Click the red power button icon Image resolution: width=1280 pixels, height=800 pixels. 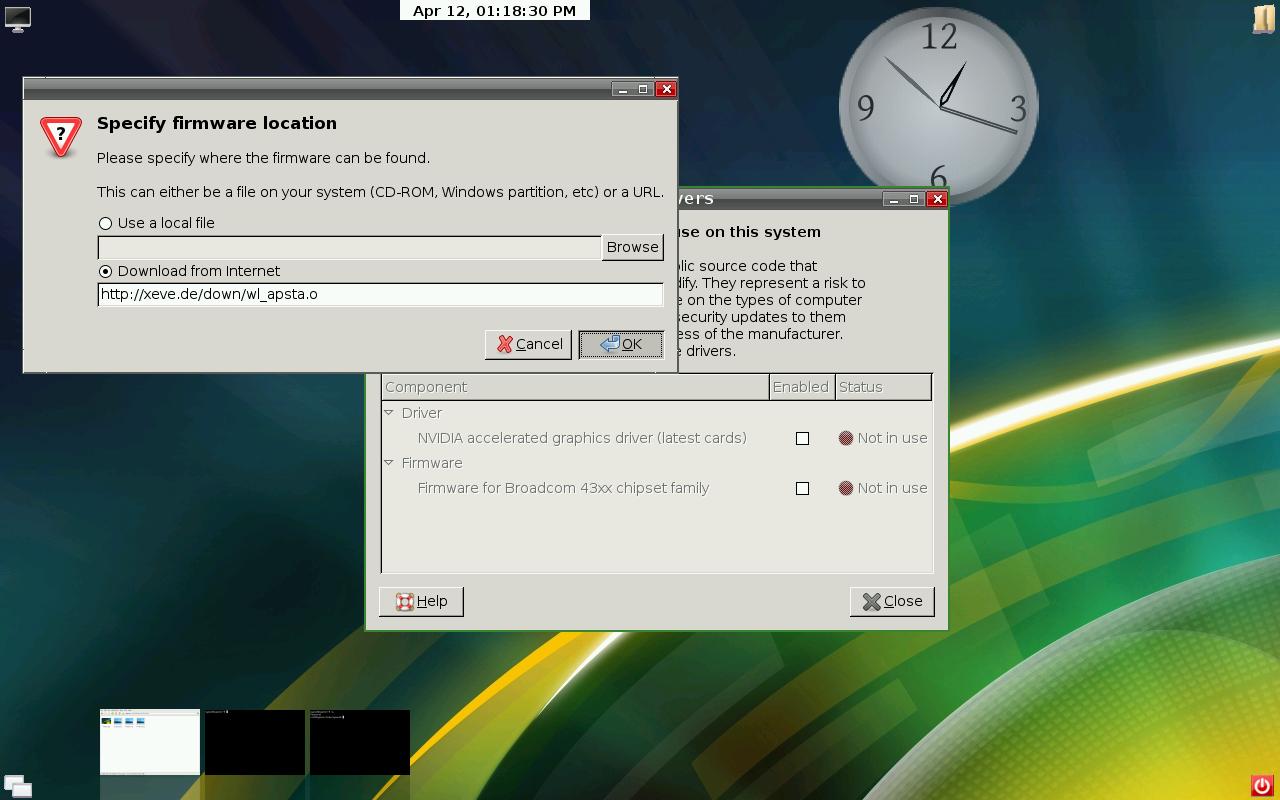[1261, 786]
